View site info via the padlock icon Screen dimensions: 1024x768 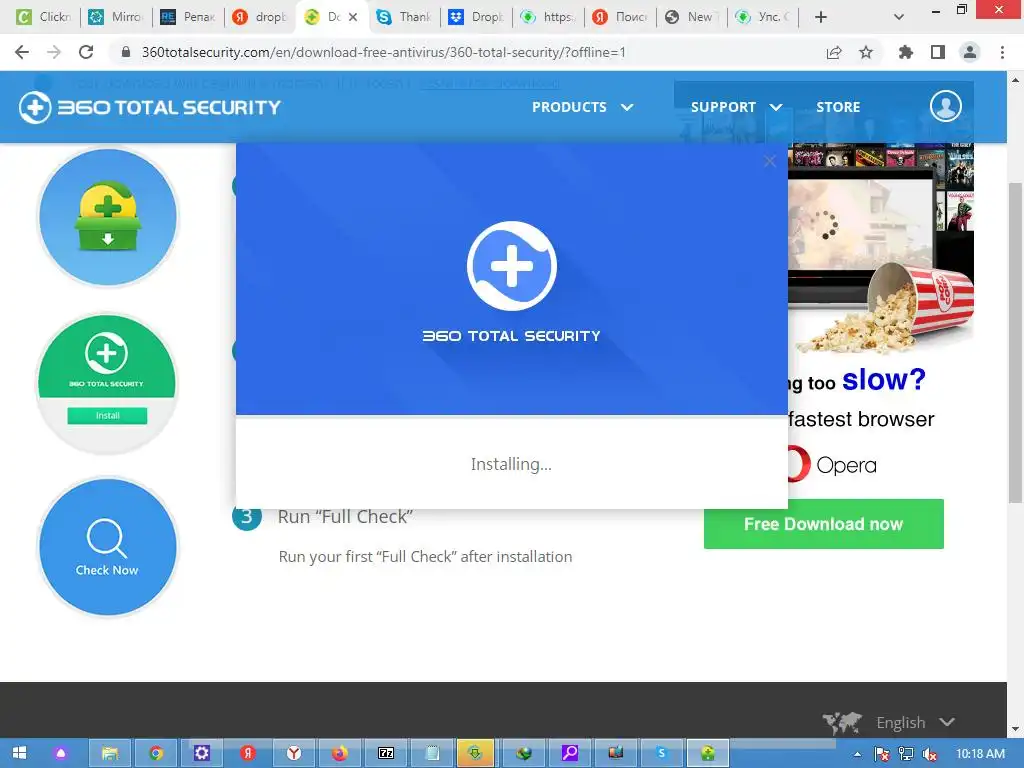point(126,52)
